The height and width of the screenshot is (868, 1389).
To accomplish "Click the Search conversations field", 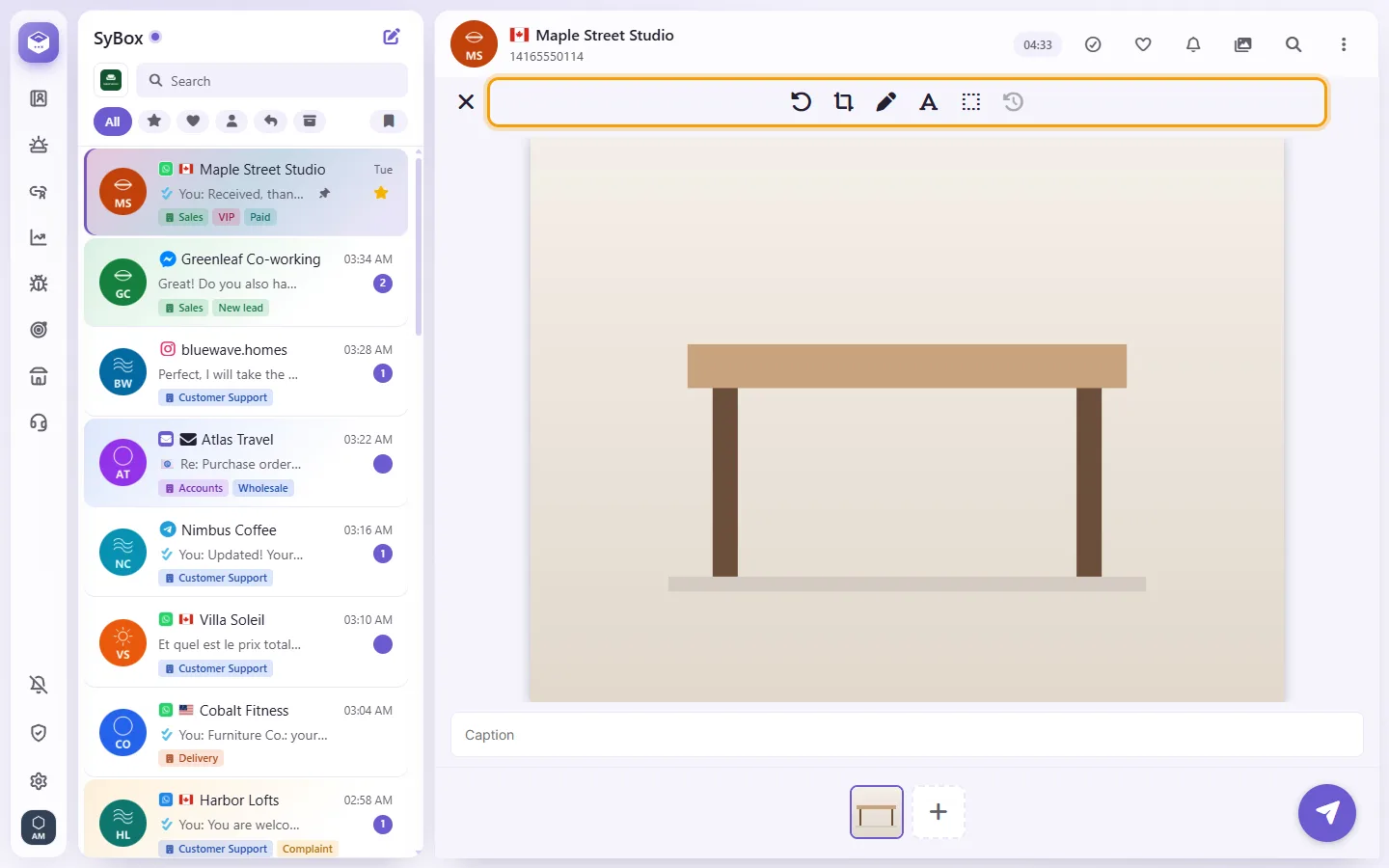I will click(x=272, y=81).
